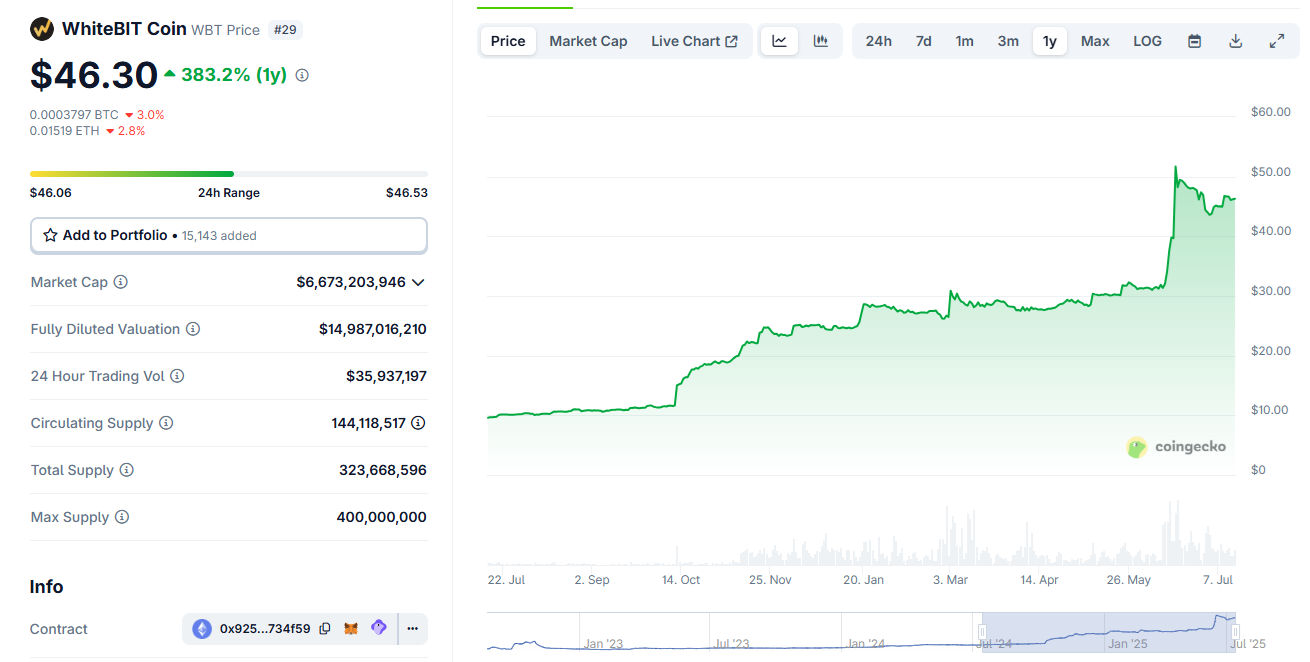Select the 7d time range
Screen dimensions: 1310x662
[x=923, y=41]
